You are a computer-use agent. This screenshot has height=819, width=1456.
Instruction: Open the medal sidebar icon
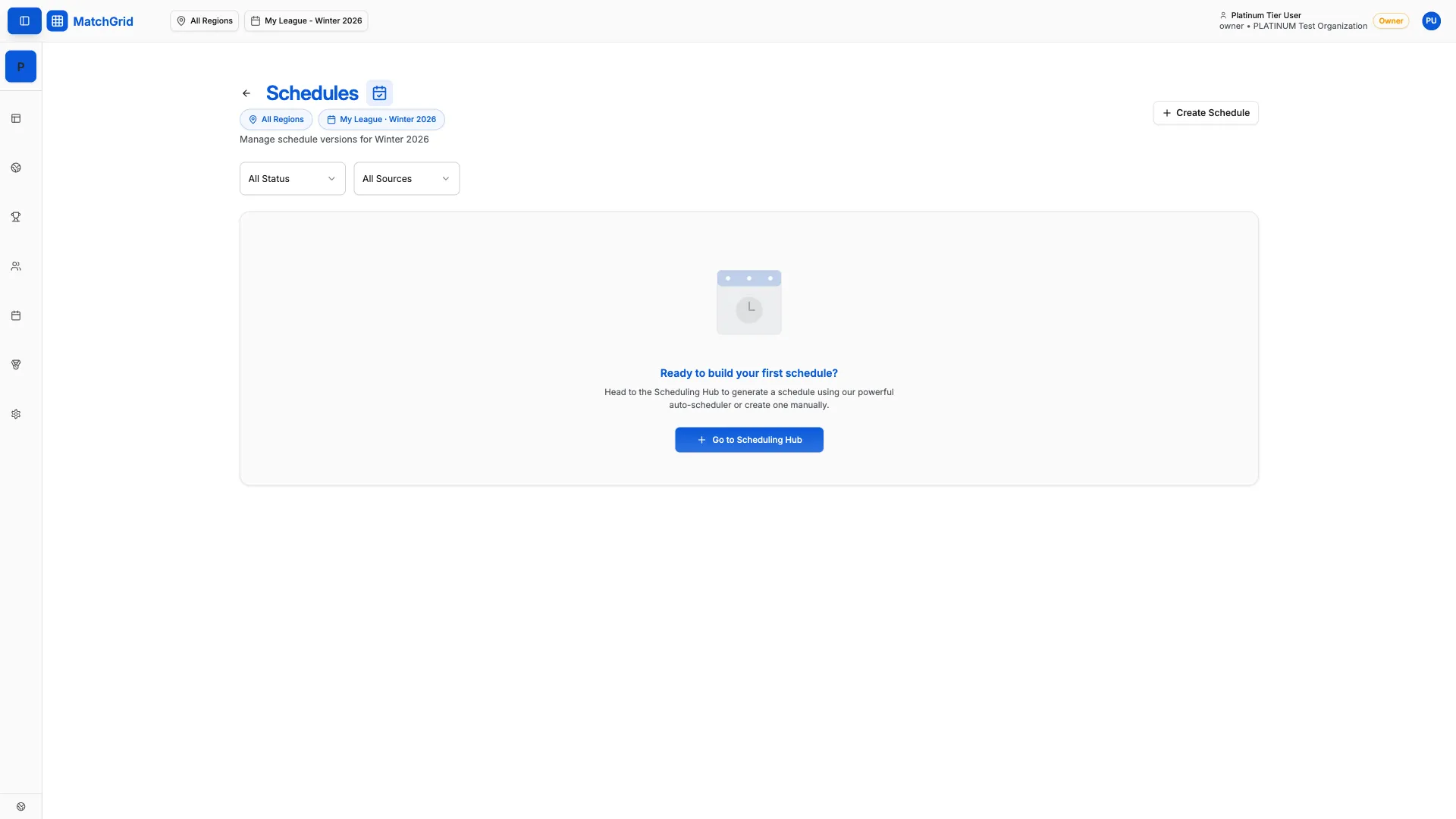[16, 365]
